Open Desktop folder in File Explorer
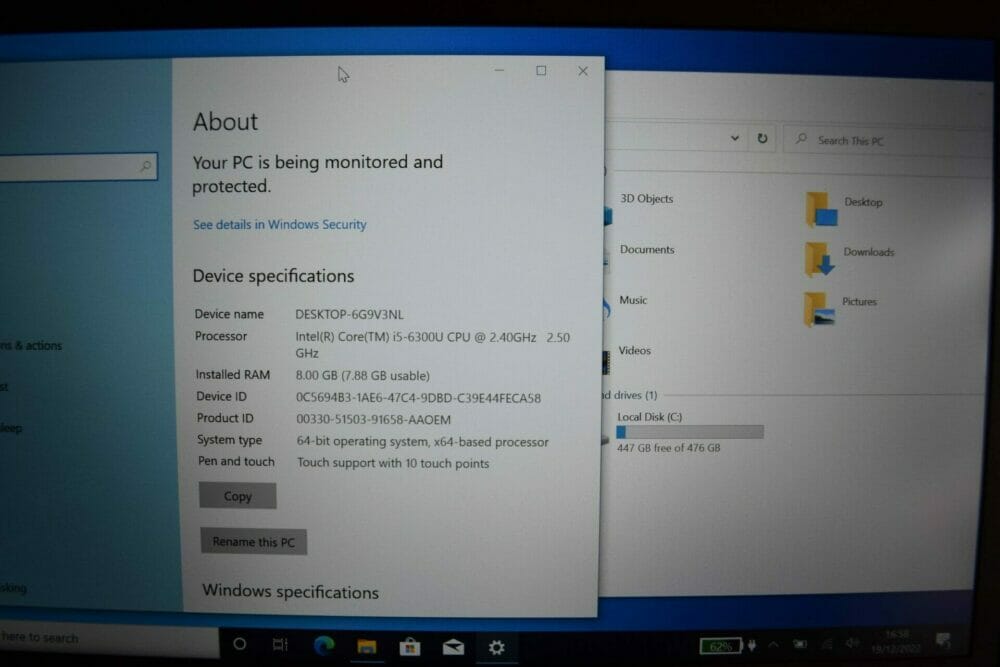 [844, 208]
